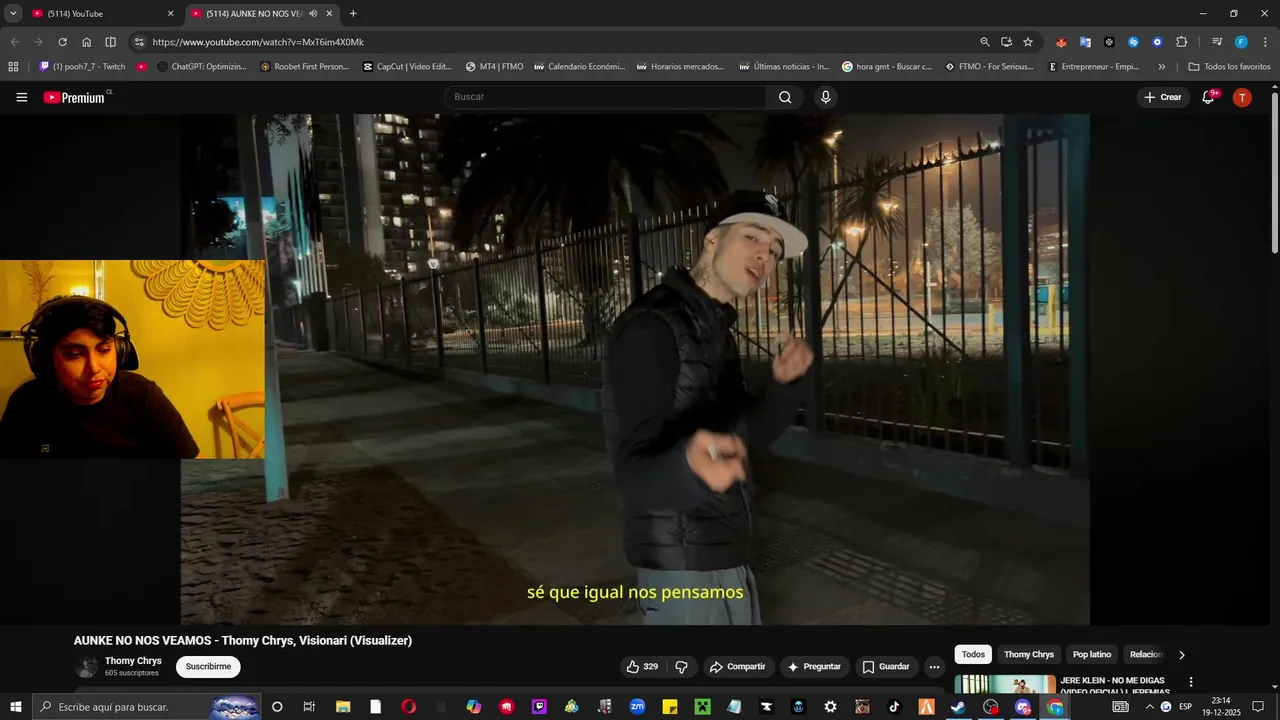Open the Thomy Chrys channel name link

133,661
